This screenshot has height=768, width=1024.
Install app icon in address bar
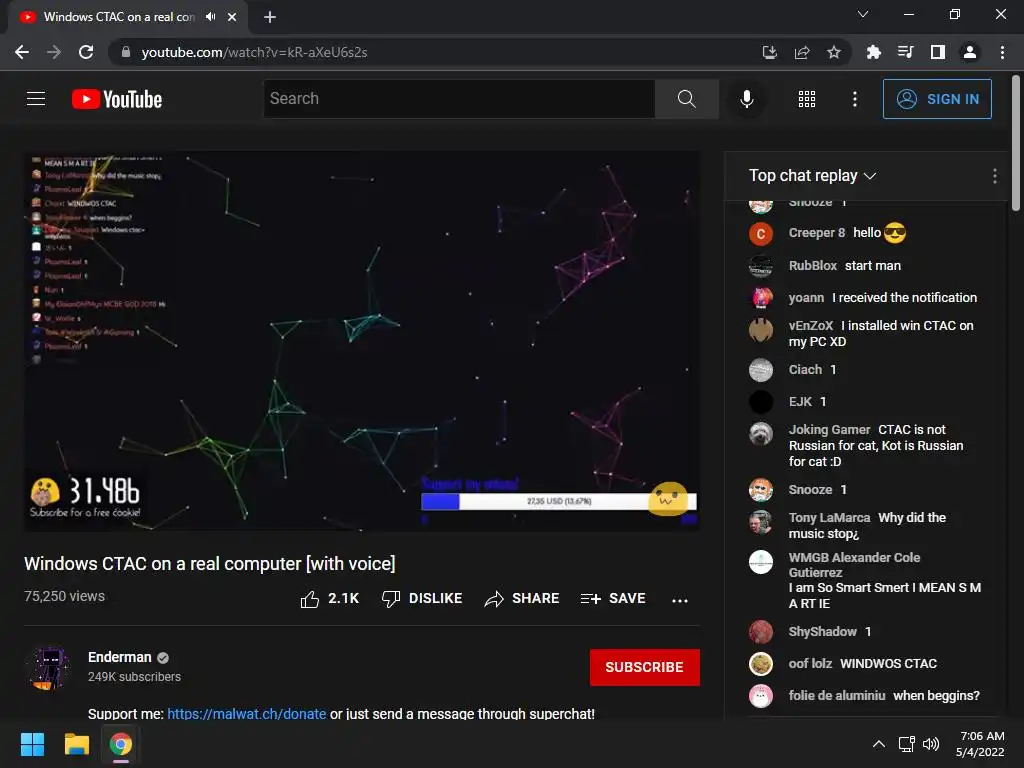(x=769, y=52)
